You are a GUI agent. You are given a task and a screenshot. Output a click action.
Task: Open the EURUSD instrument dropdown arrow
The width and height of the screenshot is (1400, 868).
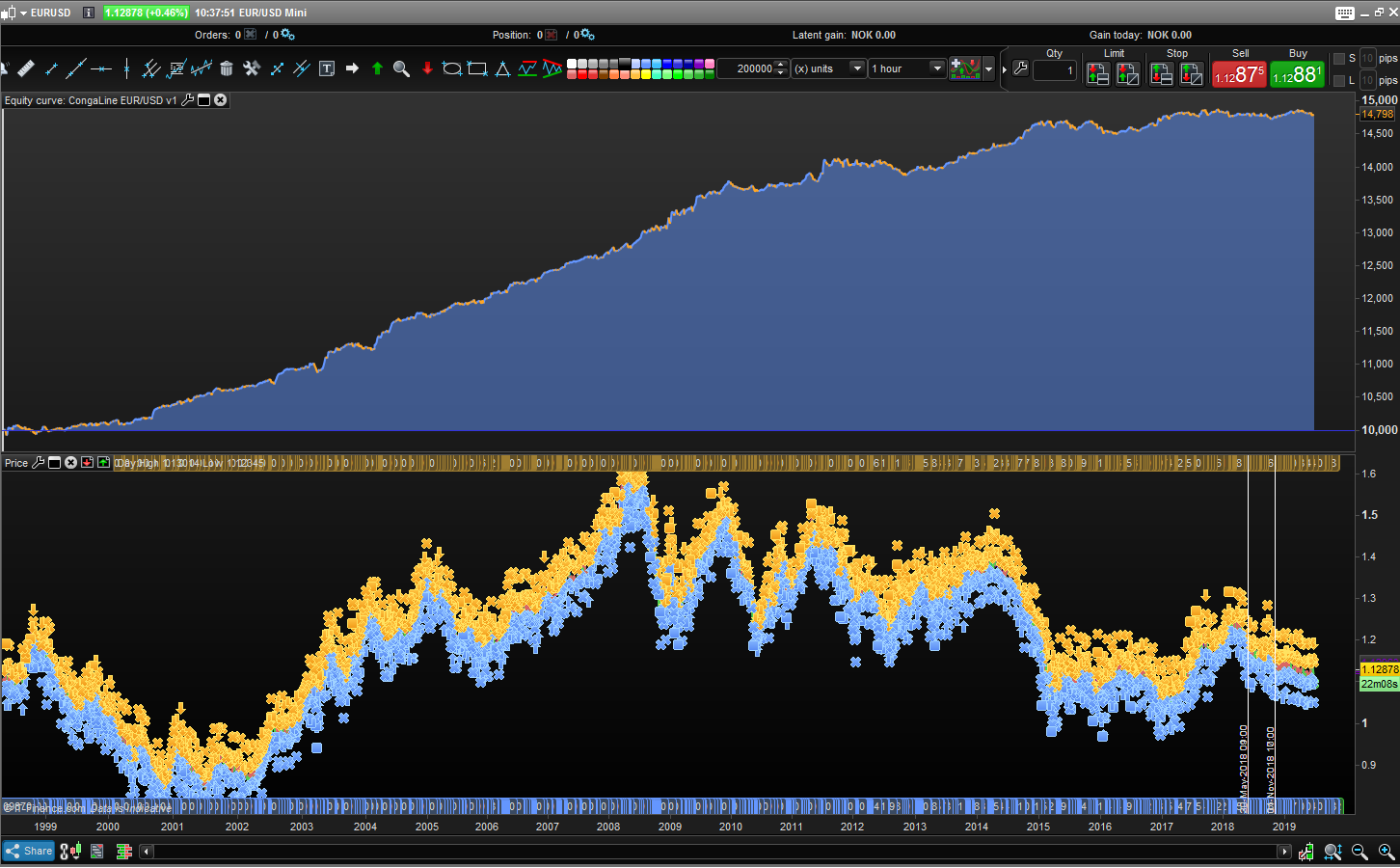point(23,14)
